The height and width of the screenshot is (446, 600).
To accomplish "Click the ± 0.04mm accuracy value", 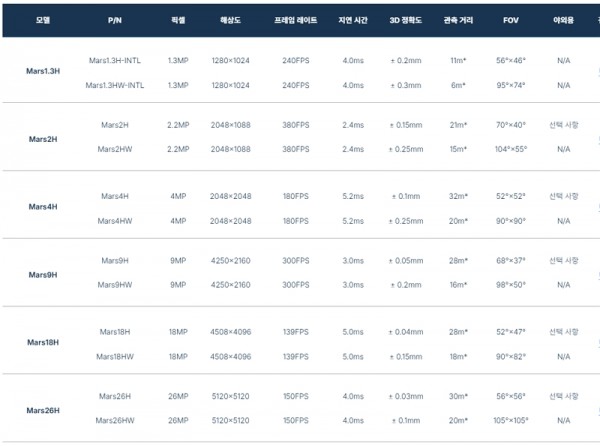I will [x=406, y=332].
